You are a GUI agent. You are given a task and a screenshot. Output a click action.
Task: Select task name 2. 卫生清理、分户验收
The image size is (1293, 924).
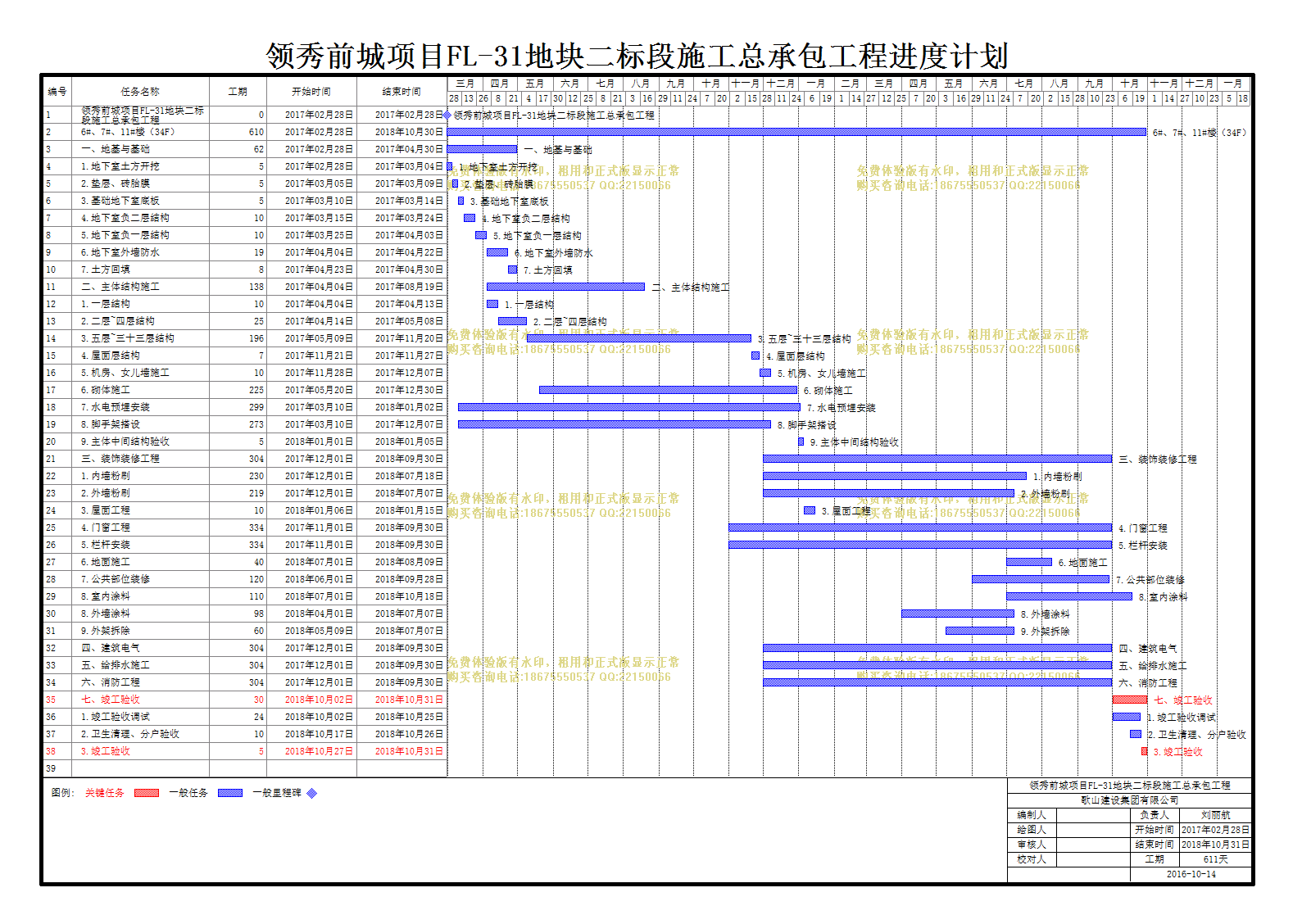pos(129,734)
